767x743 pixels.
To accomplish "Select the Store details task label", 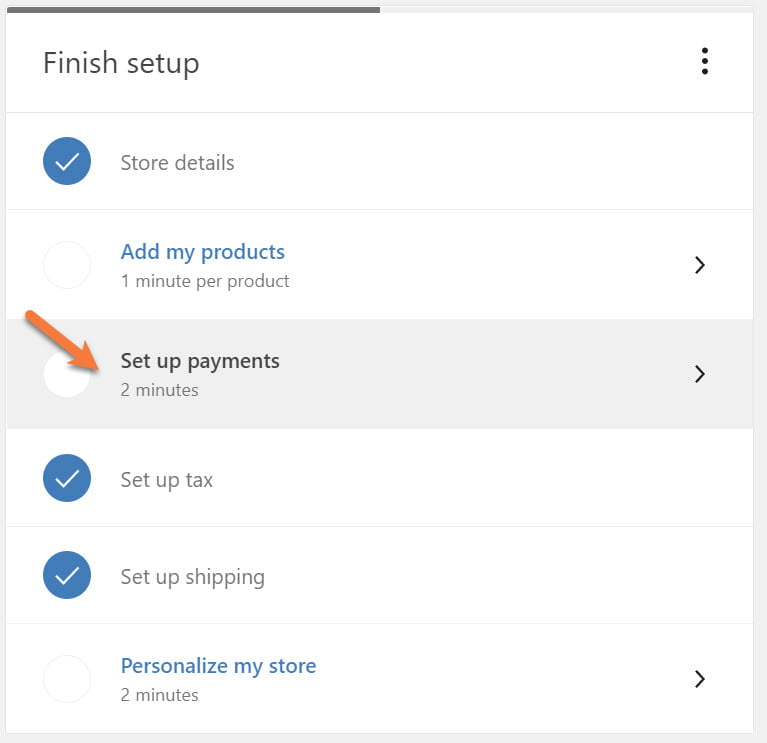I will (x=177, y=163).
